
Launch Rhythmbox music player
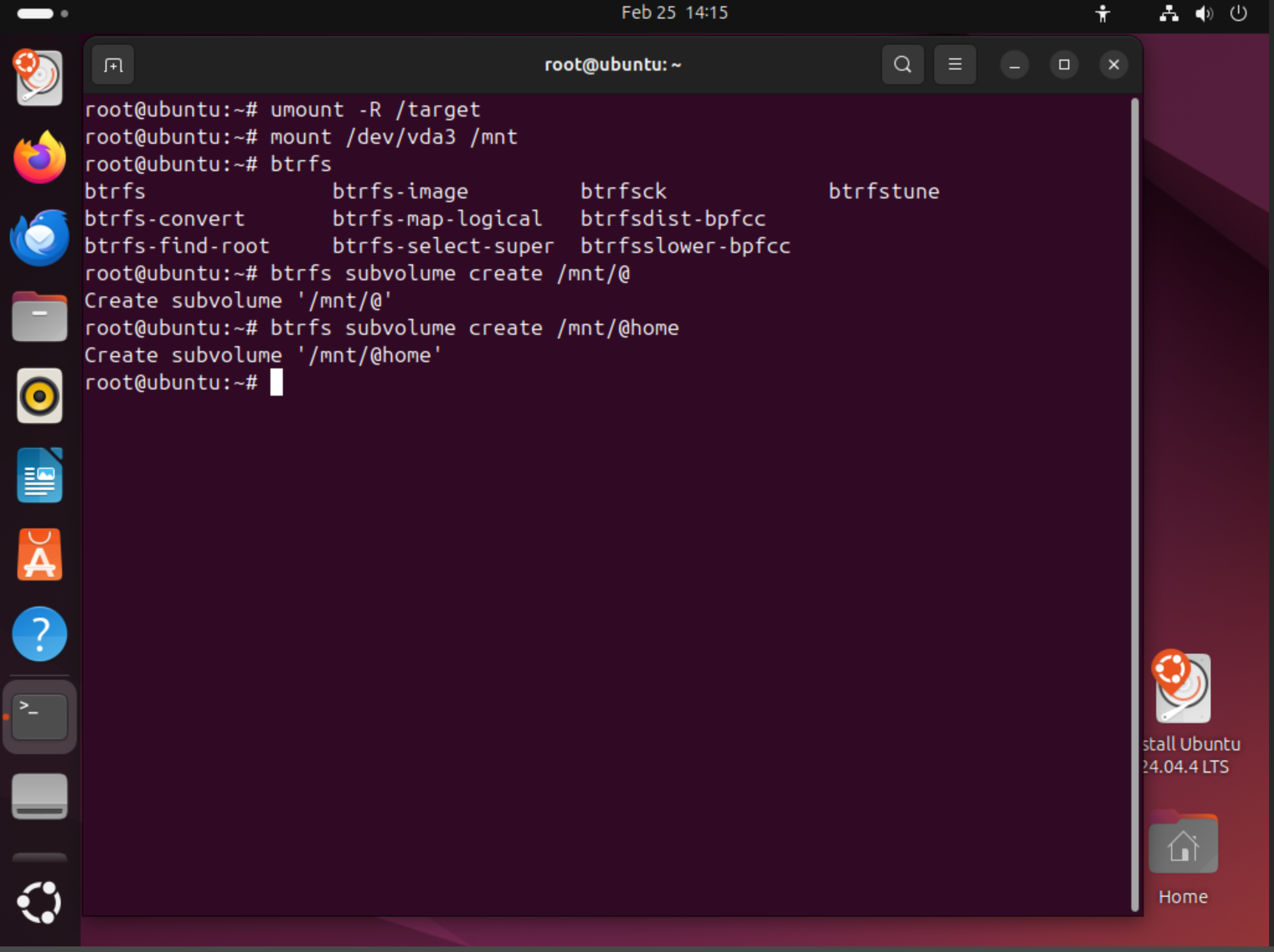pyautogui.click(x=40, y=396)
